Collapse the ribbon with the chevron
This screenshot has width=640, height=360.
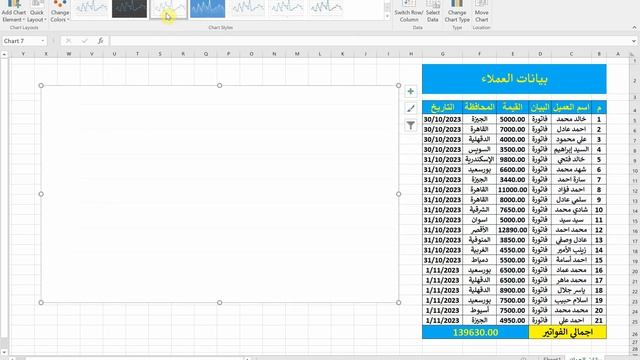(x=634, y=28)
